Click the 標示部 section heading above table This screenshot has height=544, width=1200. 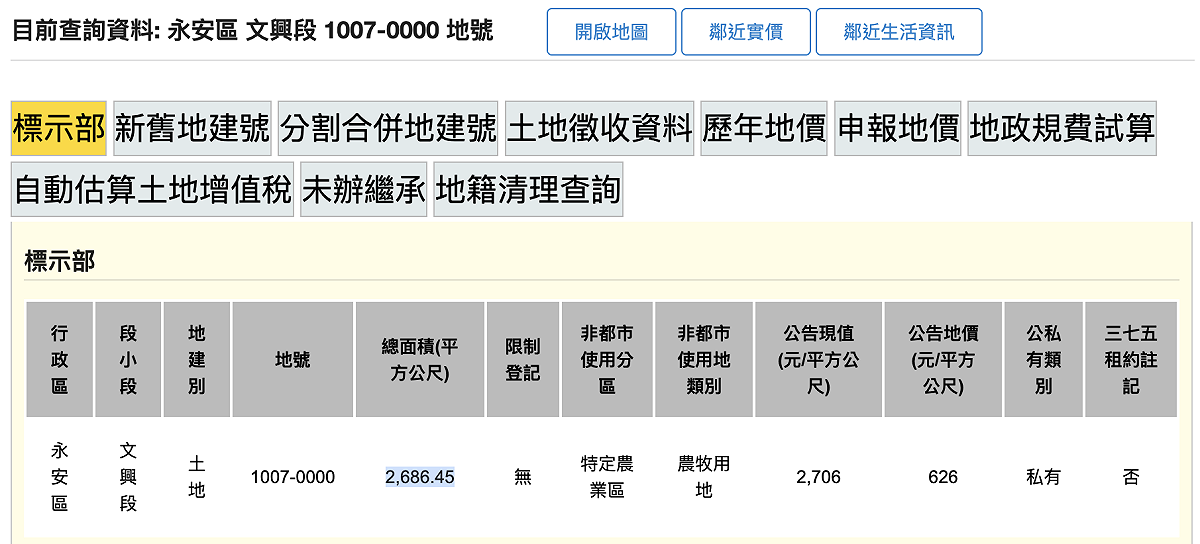[60, 262]
